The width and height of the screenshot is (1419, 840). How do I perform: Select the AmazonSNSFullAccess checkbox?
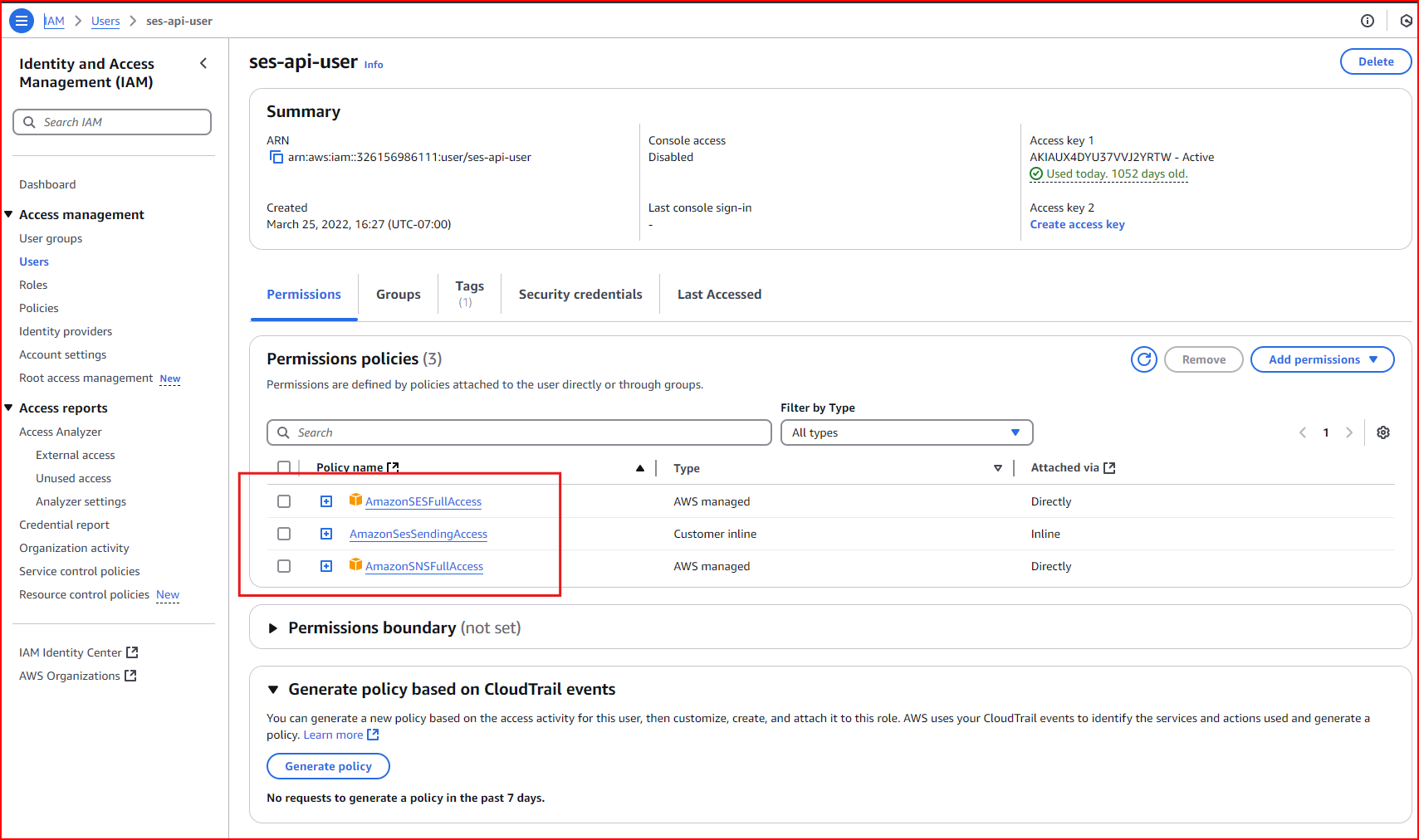coord(284,566)
